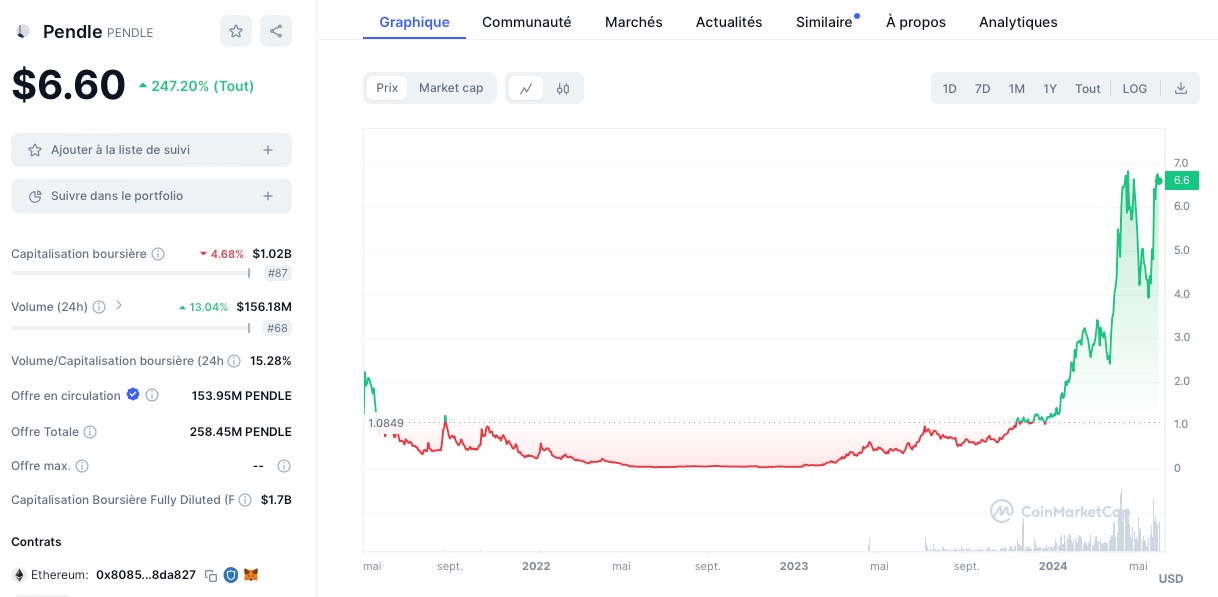Click Ajouter à la liste de suivi
The height and width of the screenshot is (597, 1218).
click(x=151, y=150)
